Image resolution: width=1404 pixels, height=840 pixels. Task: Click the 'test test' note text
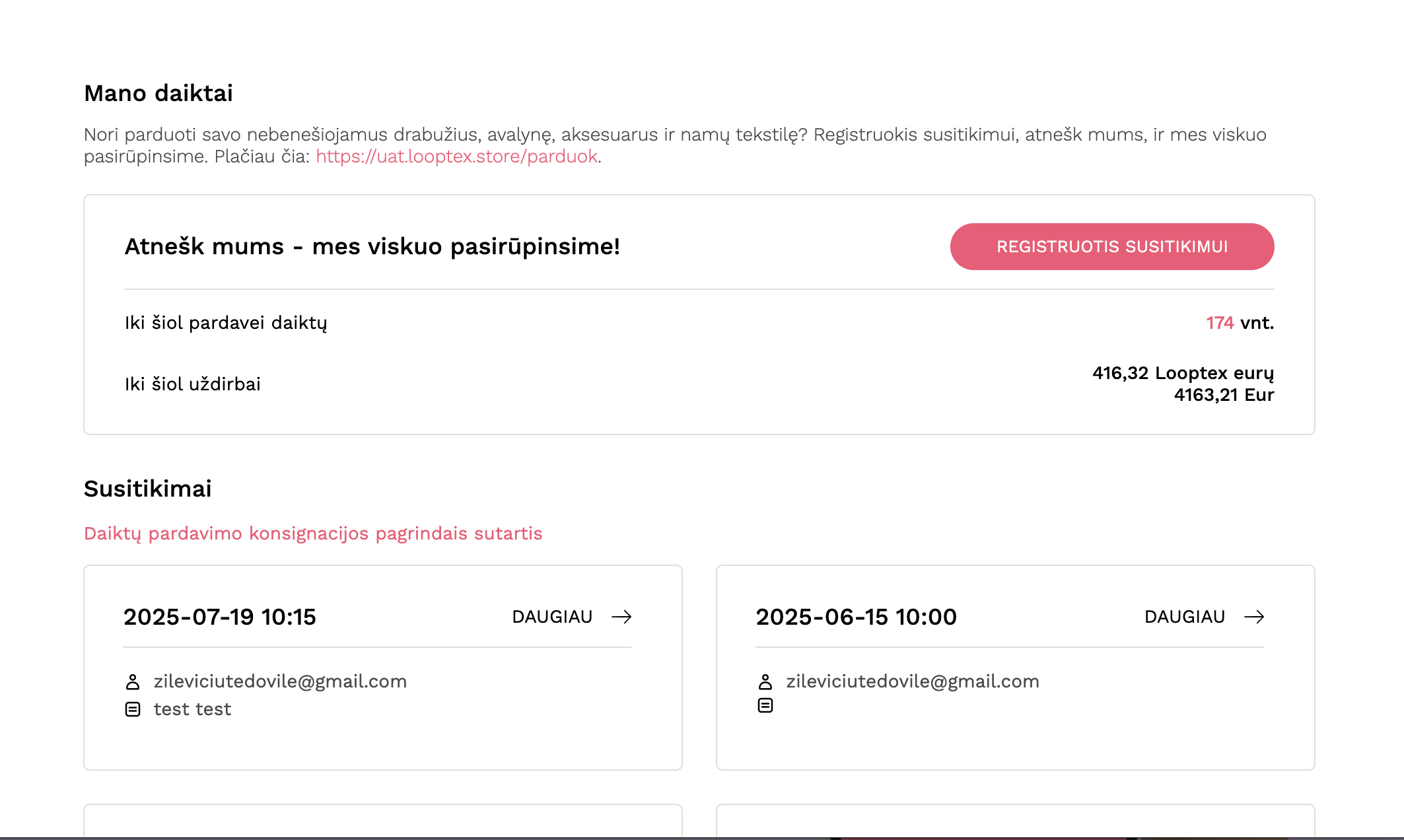pos(192,709)
